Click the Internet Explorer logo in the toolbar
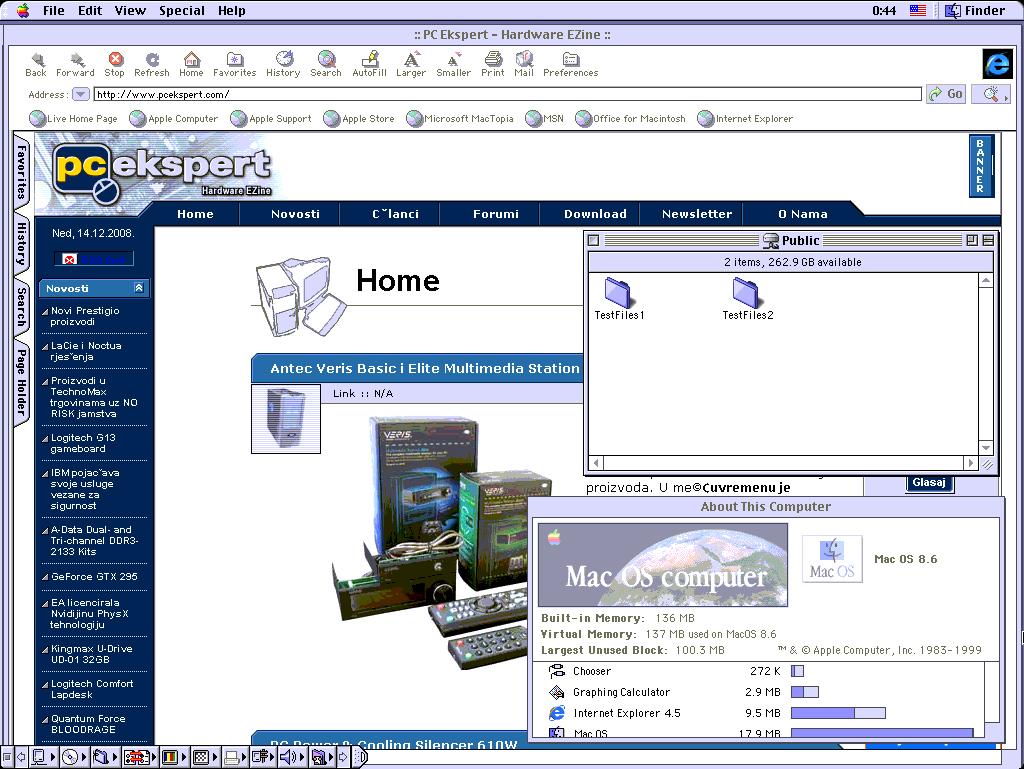 [x=997, y=63]
